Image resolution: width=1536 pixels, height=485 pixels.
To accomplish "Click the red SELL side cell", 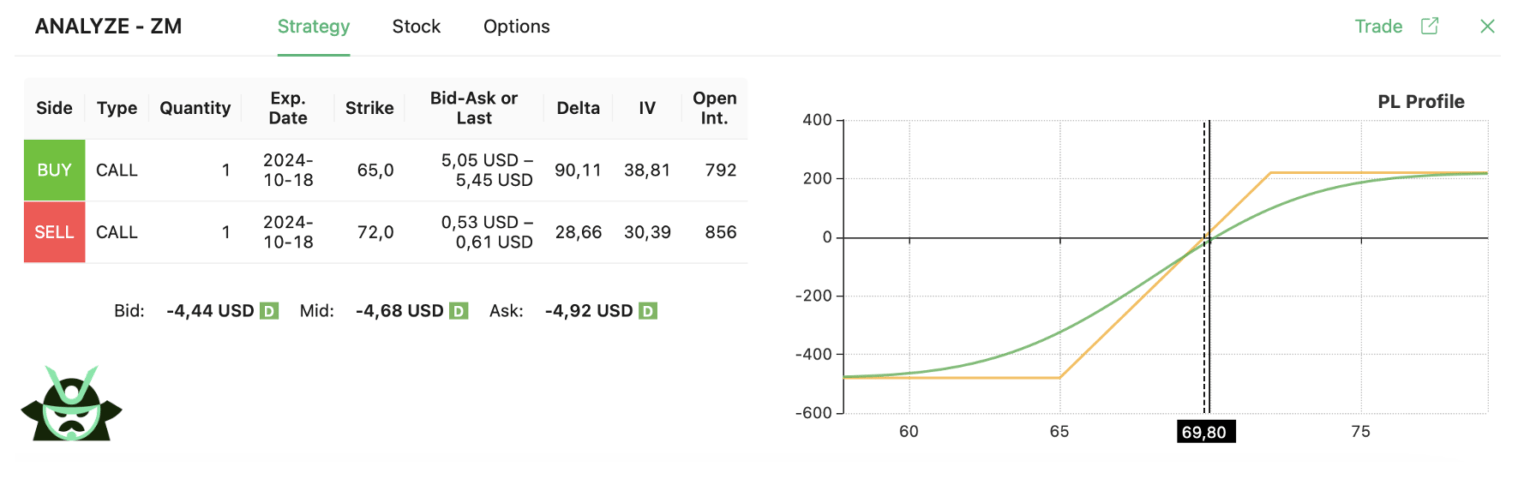I will [x=54, y=232].
